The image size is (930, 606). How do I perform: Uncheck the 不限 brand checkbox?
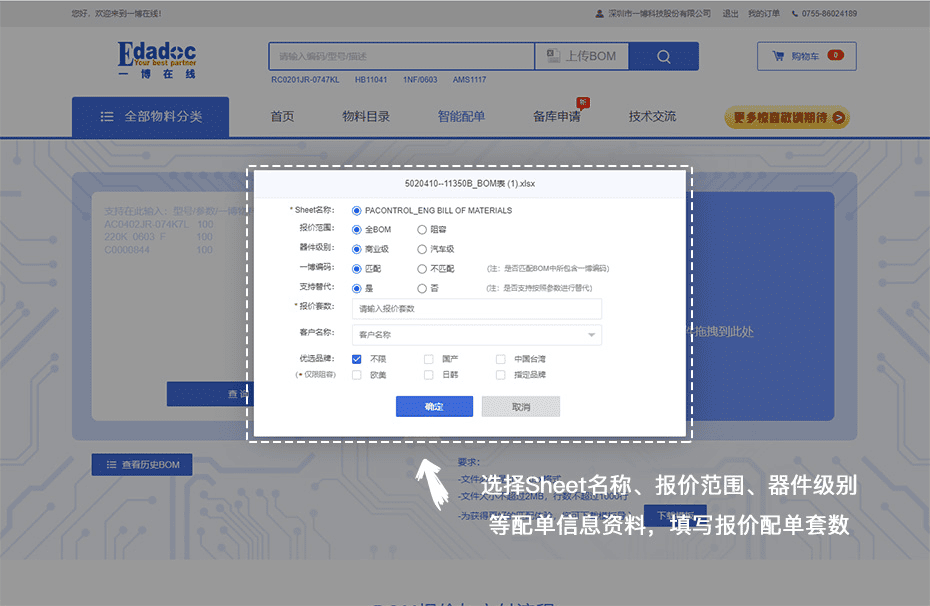pyautogui.click(x=357, y=359)
